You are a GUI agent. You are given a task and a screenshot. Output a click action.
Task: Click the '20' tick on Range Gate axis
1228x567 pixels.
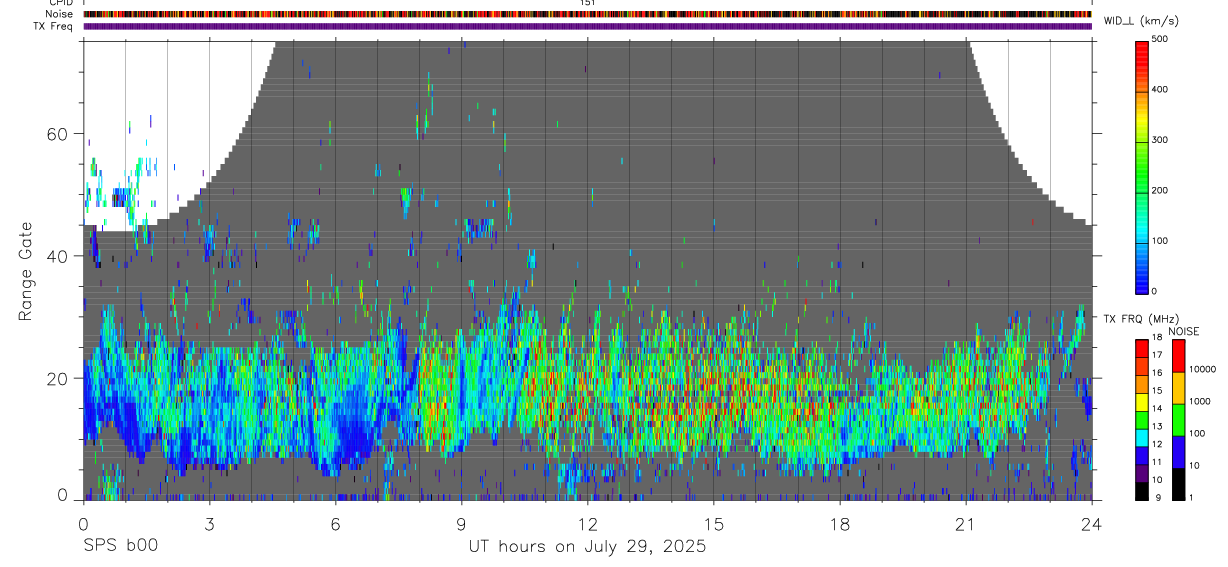click(x=59, y=378)
